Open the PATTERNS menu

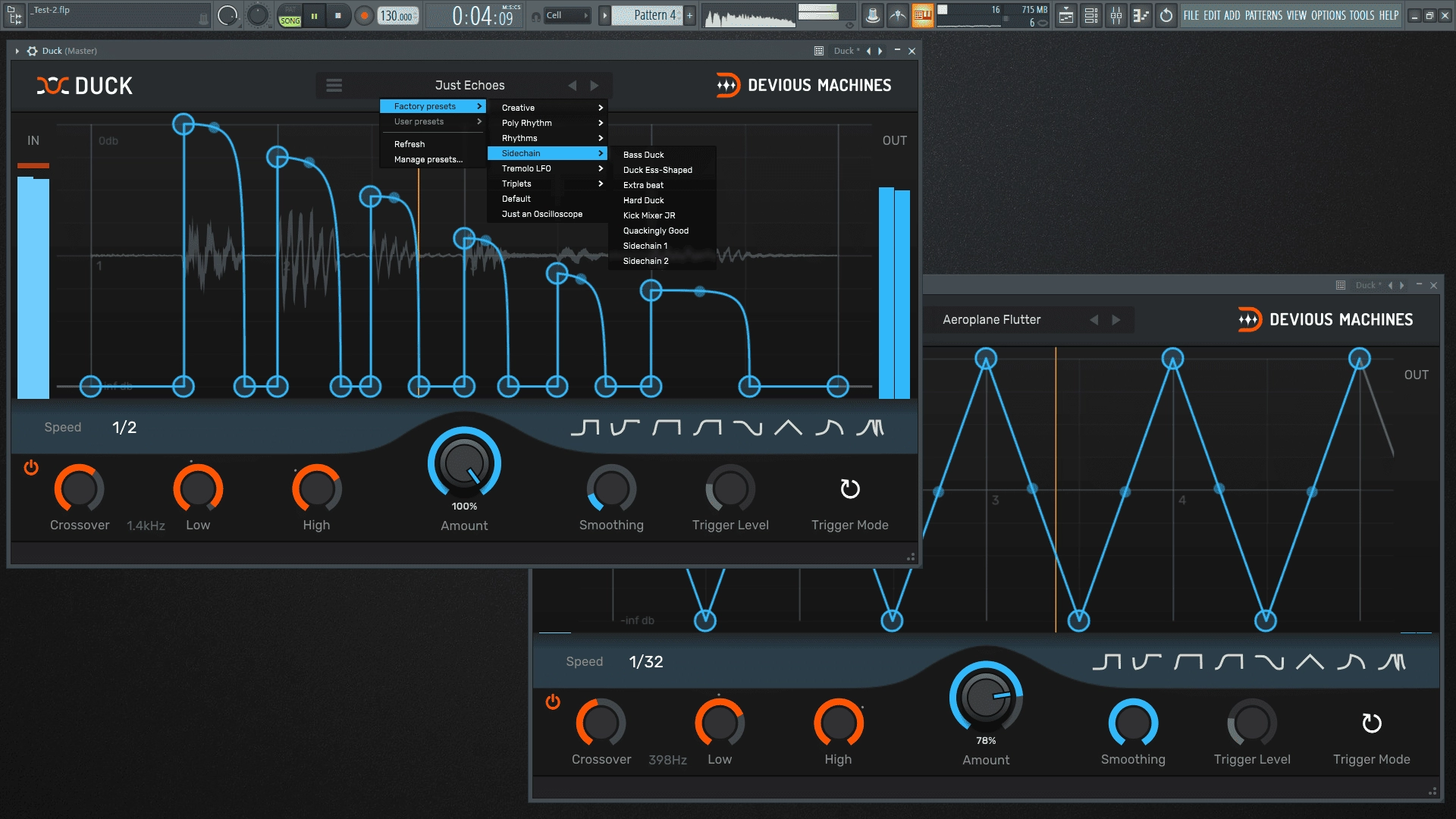tap(1263, 15)
